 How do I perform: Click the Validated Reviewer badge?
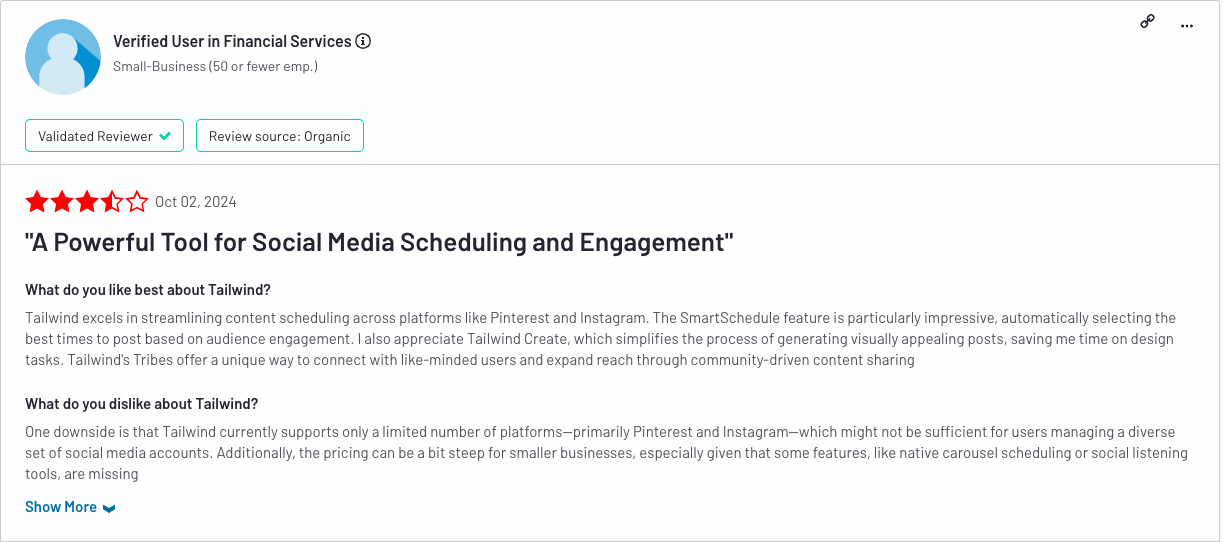tap(104, 136)
